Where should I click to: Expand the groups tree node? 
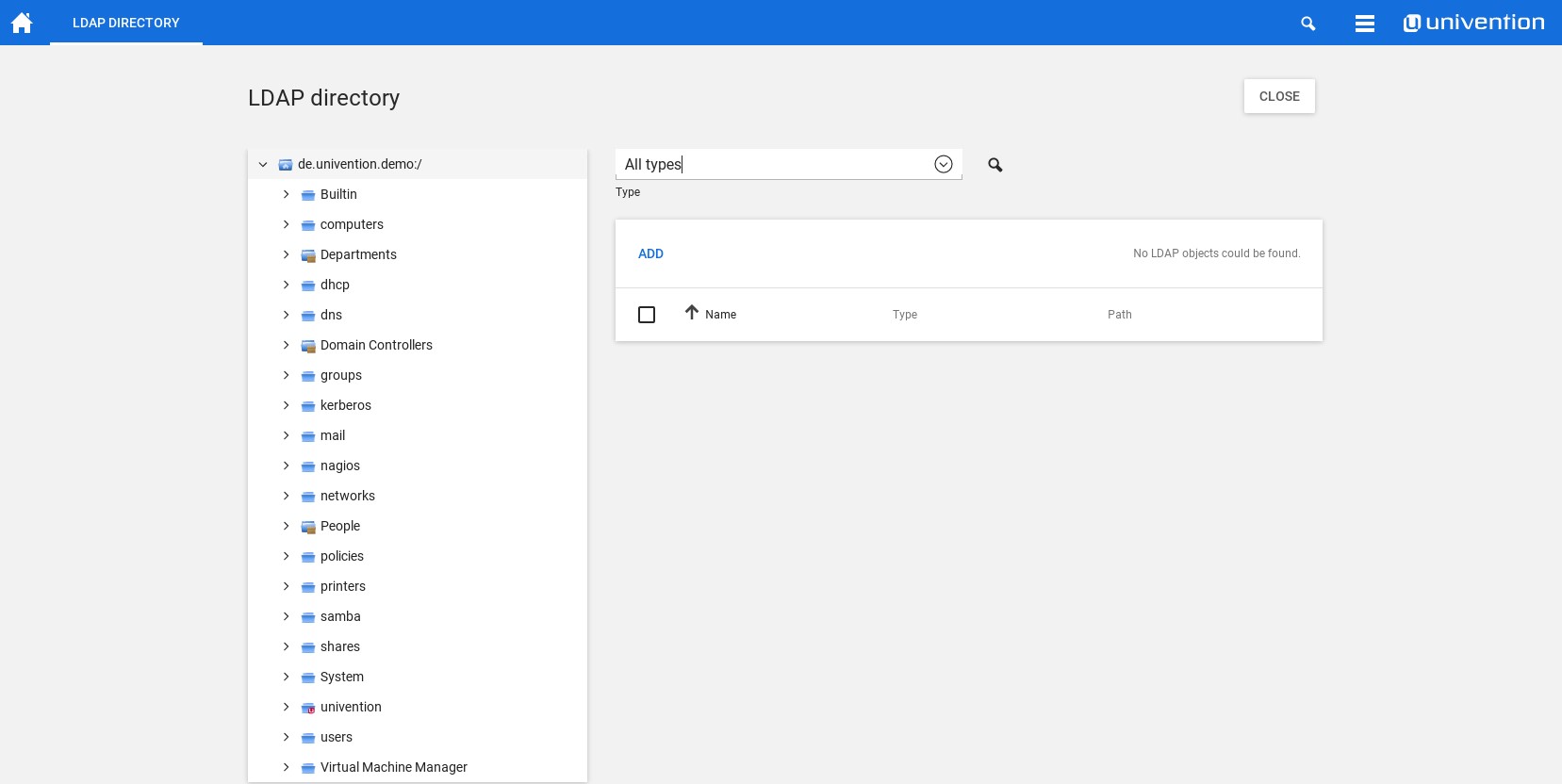coord(286,375)
